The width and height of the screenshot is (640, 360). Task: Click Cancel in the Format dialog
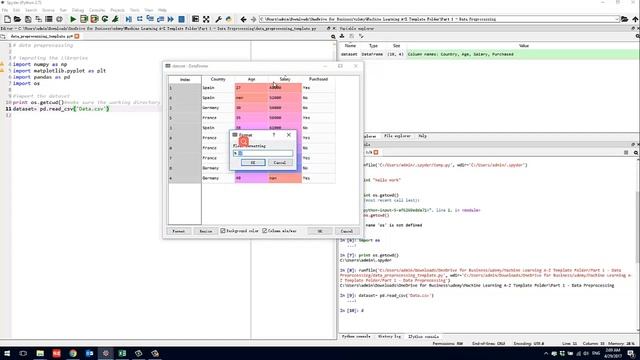point(280,163)
